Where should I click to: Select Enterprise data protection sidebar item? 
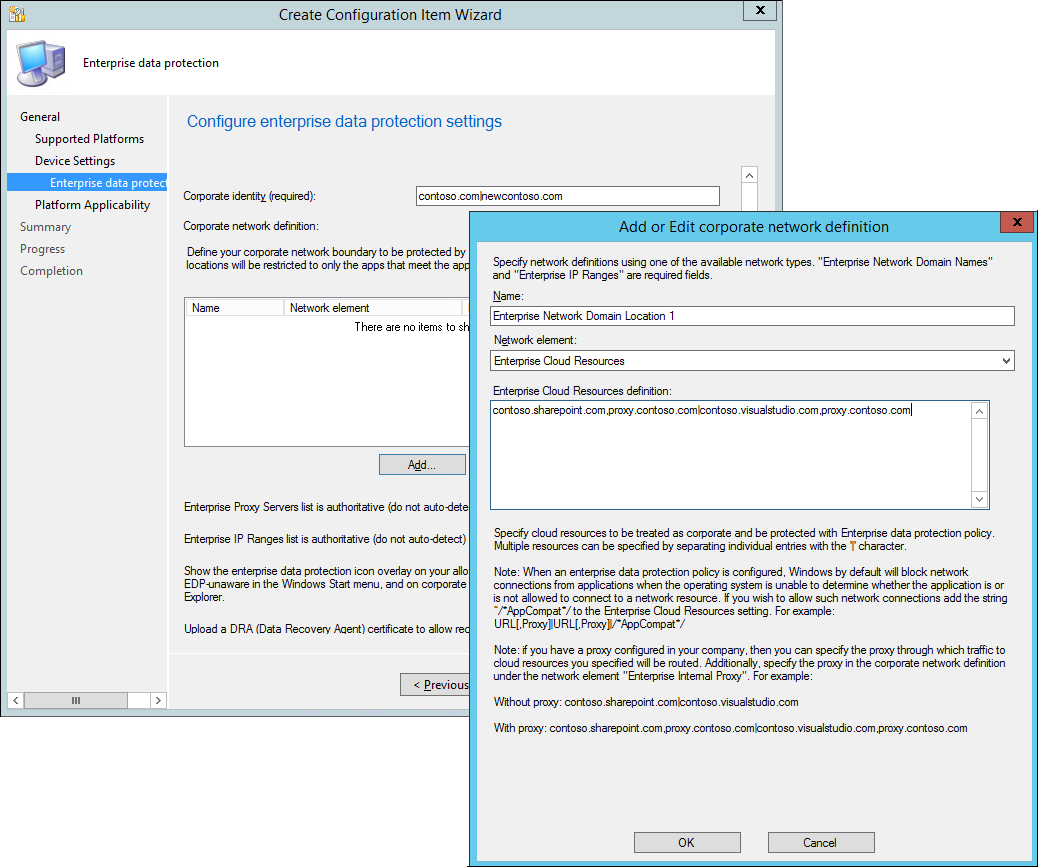tap(87, 183)
